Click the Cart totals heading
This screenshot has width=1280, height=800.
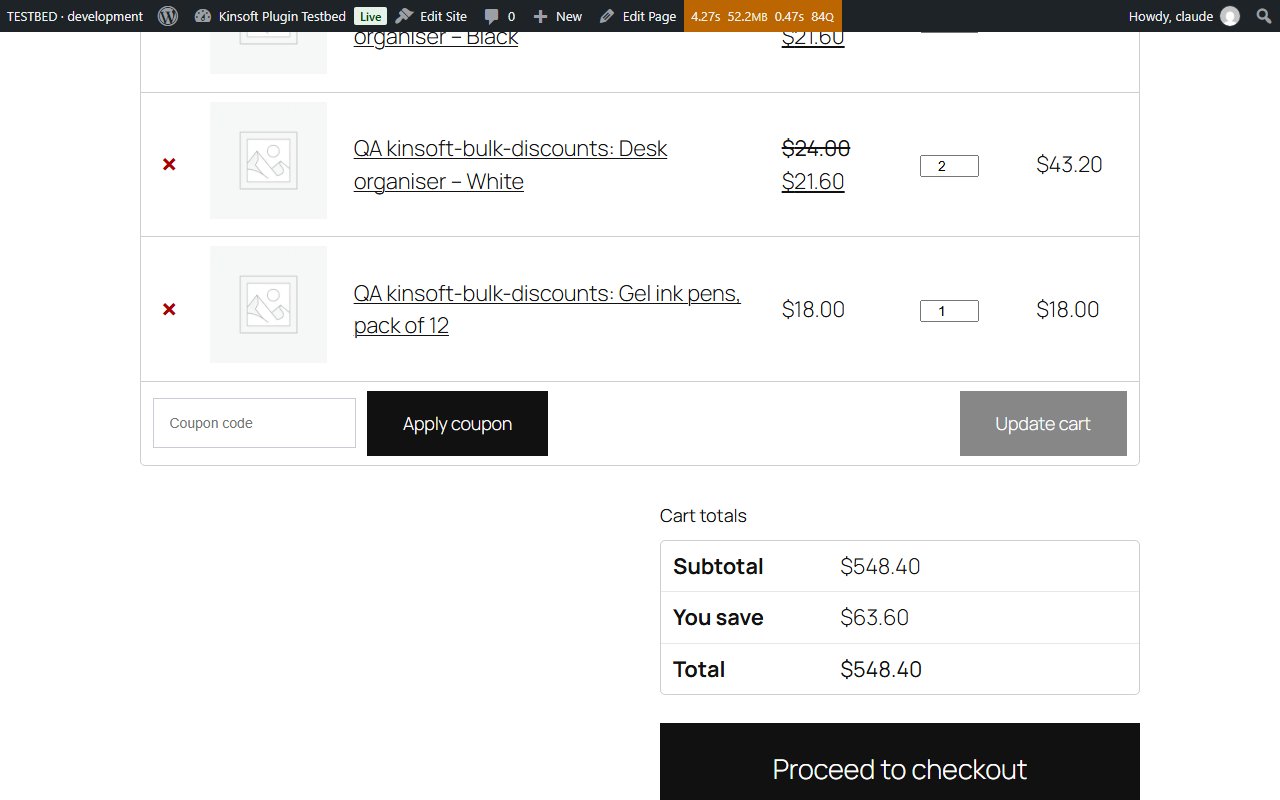(x=703, y=516)
